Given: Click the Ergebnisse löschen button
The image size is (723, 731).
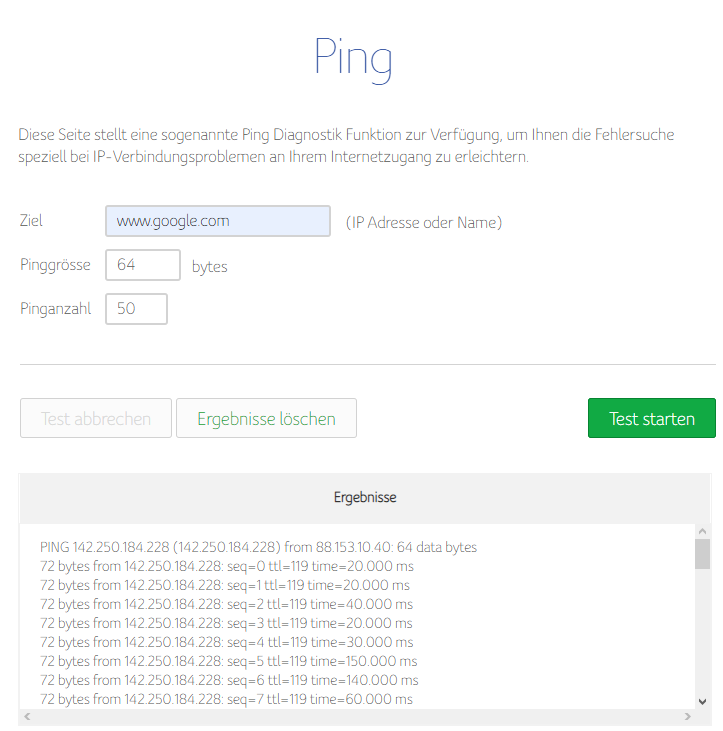Looking at the screenshot, I should (x=266, y=419).
